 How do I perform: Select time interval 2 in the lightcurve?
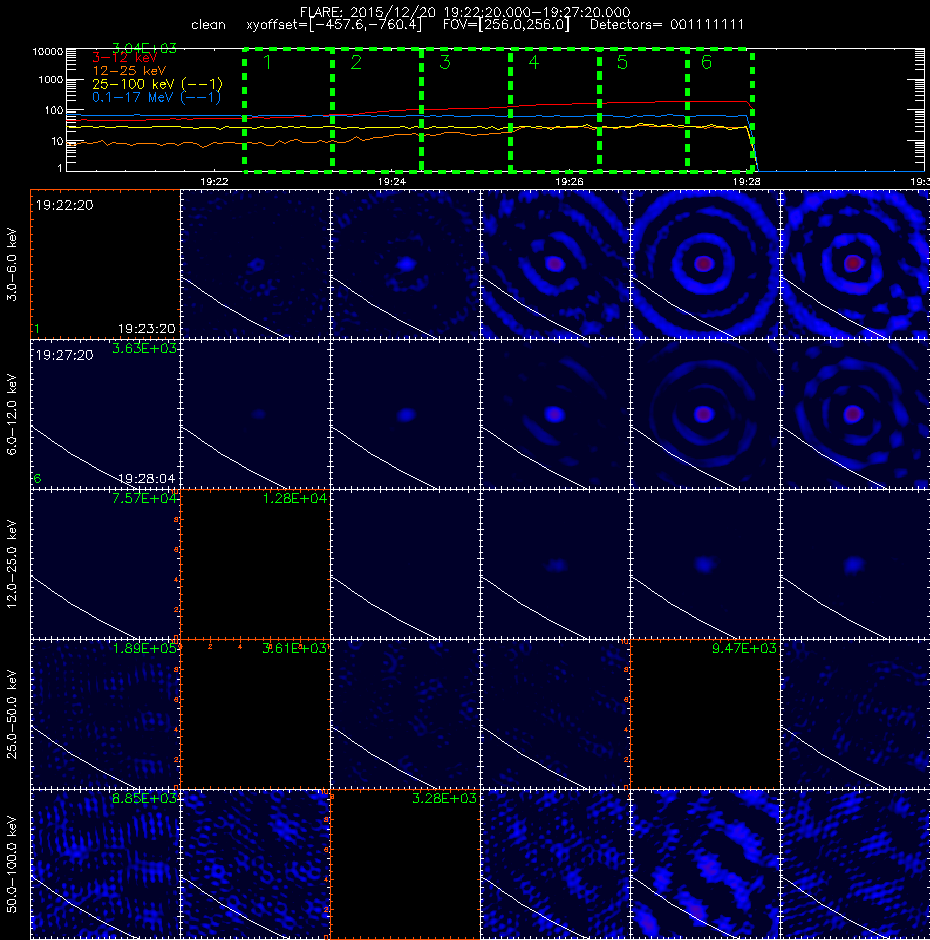[x=377, y=110]
